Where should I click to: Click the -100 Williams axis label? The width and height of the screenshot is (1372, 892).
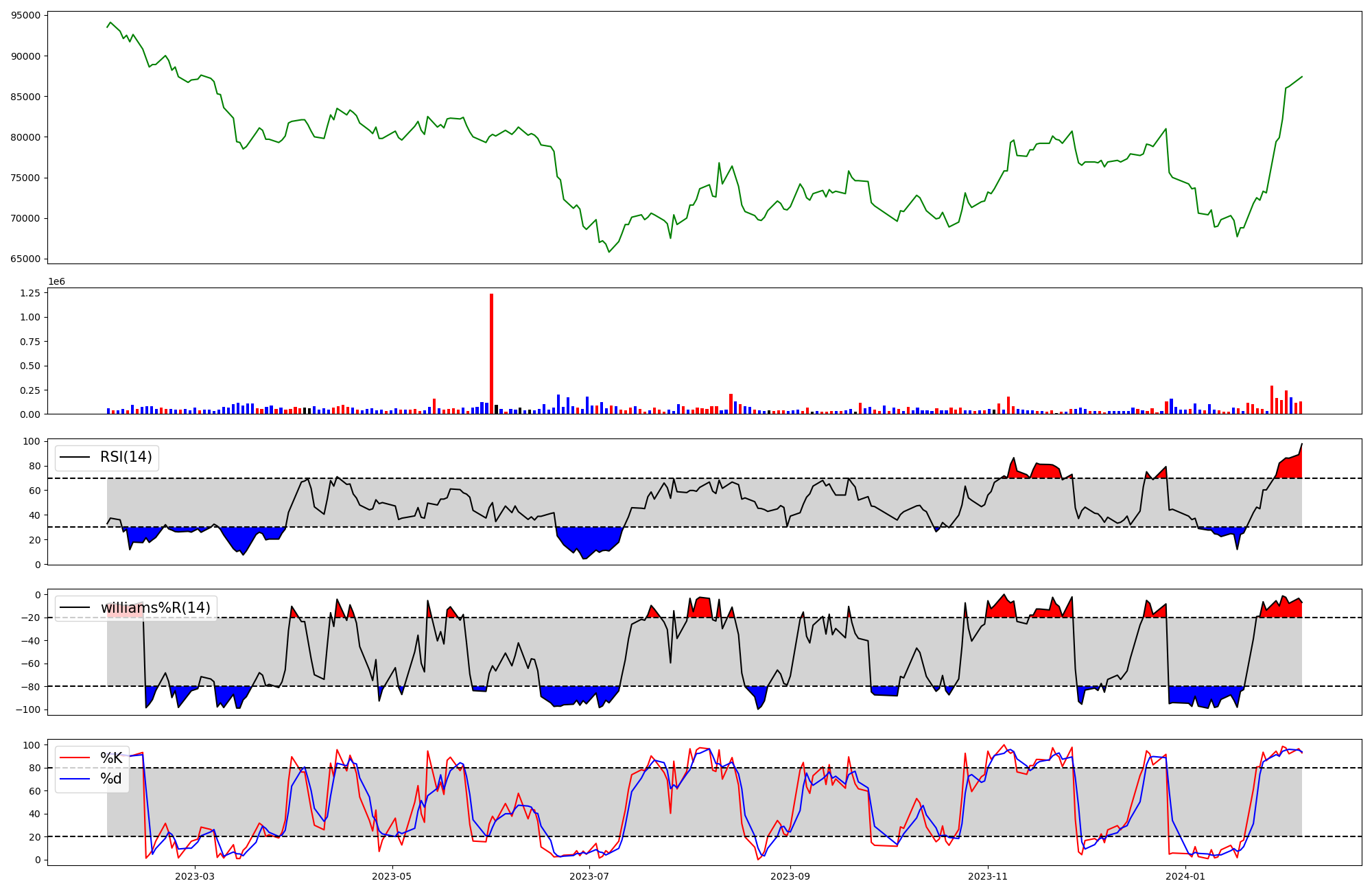(29, 709)
